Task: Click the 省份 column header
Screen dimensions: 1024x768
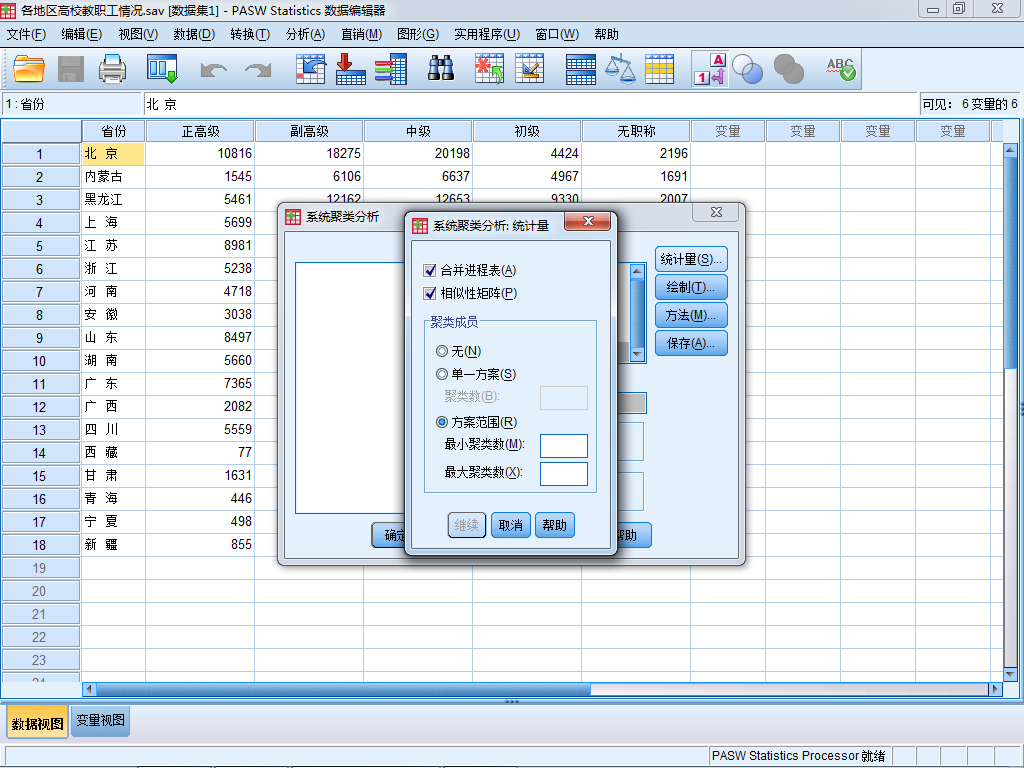Action: click(113, 131)
